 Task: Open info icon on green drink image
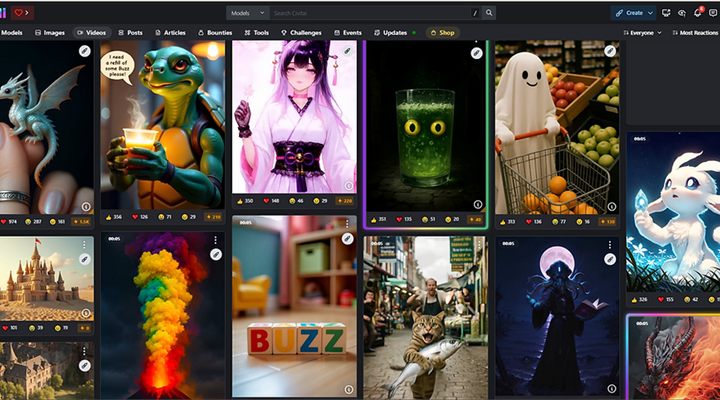(x=478, y=204)
